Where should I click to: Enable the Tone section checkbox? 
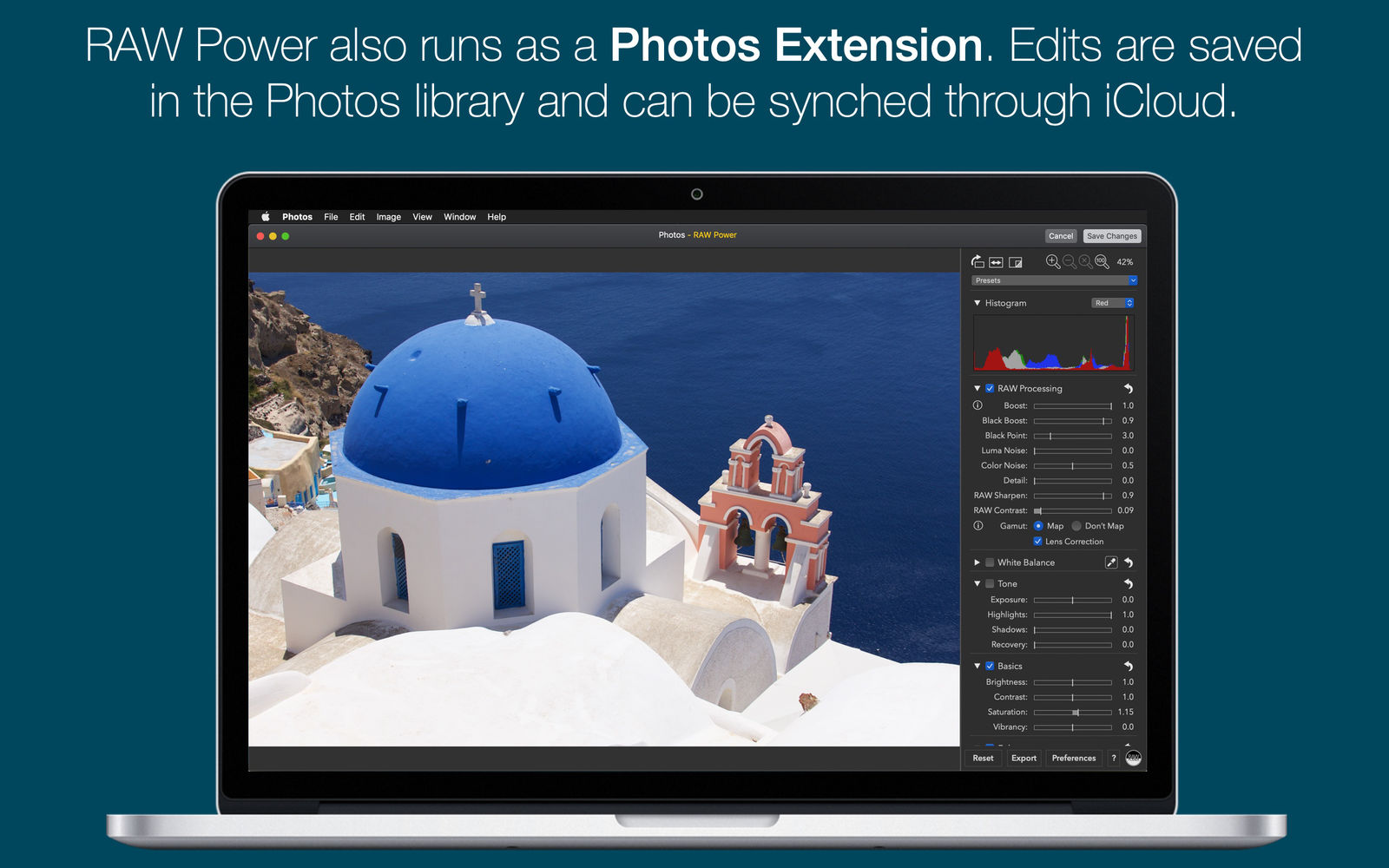tap(990, 584)
